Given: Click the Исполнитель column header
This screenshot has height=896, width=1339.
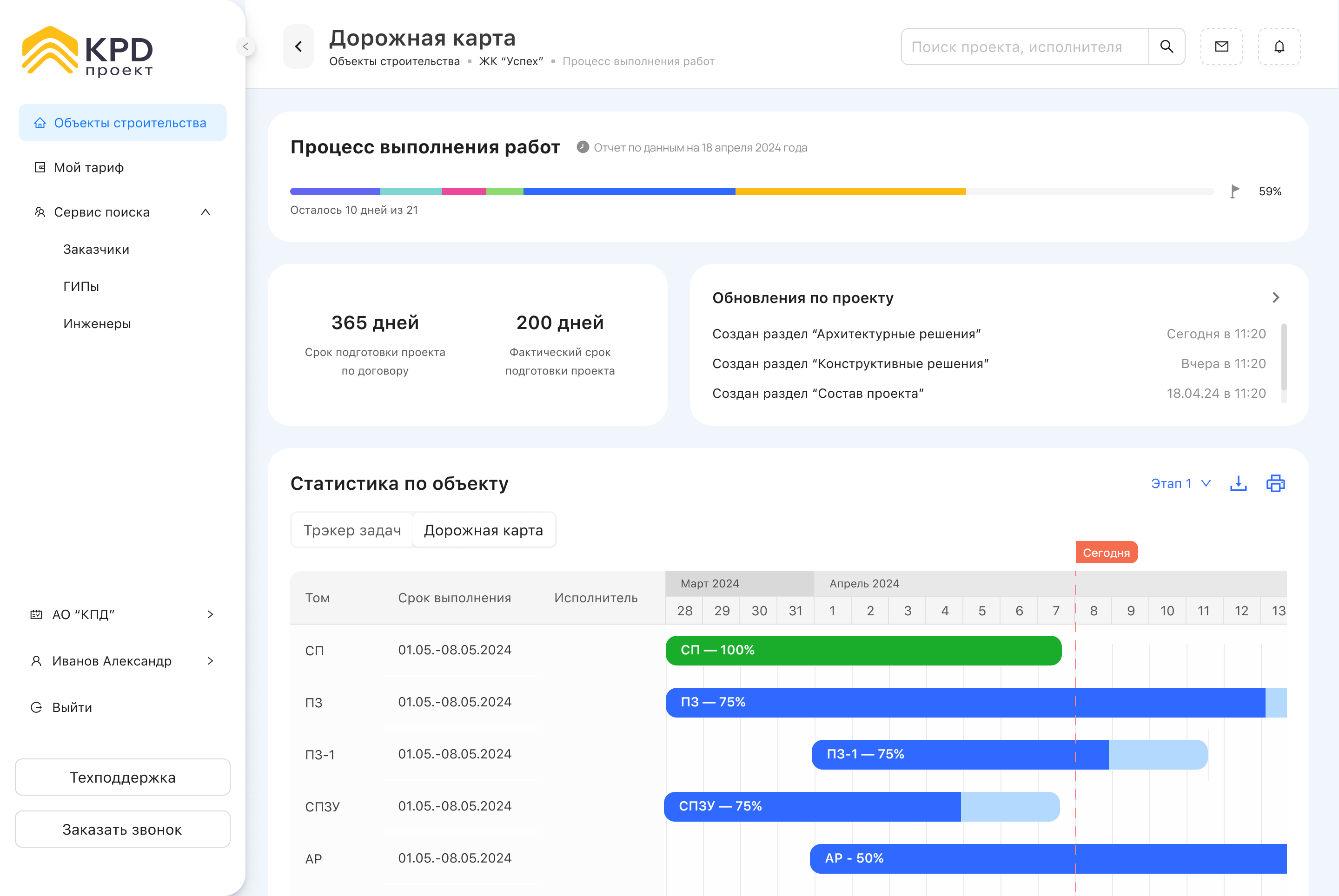Looking at the screenshot, I should click(596, 598).
